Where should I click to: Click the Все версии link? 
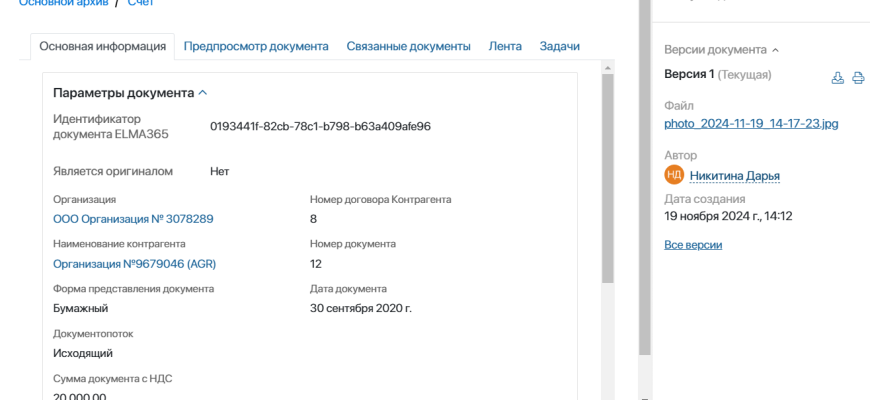point(693,245)
